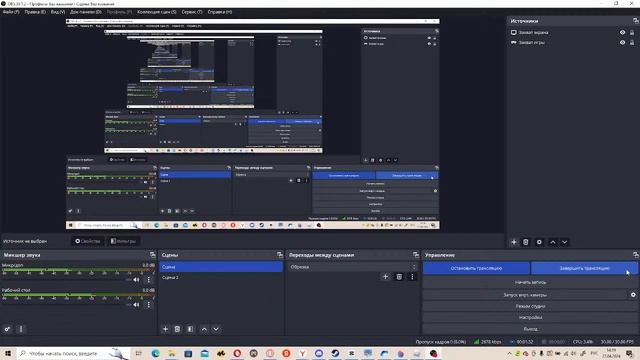Move the scene up in the Сцены list
This screenshot has height=360, width=640.
click(x=204, y=329)
